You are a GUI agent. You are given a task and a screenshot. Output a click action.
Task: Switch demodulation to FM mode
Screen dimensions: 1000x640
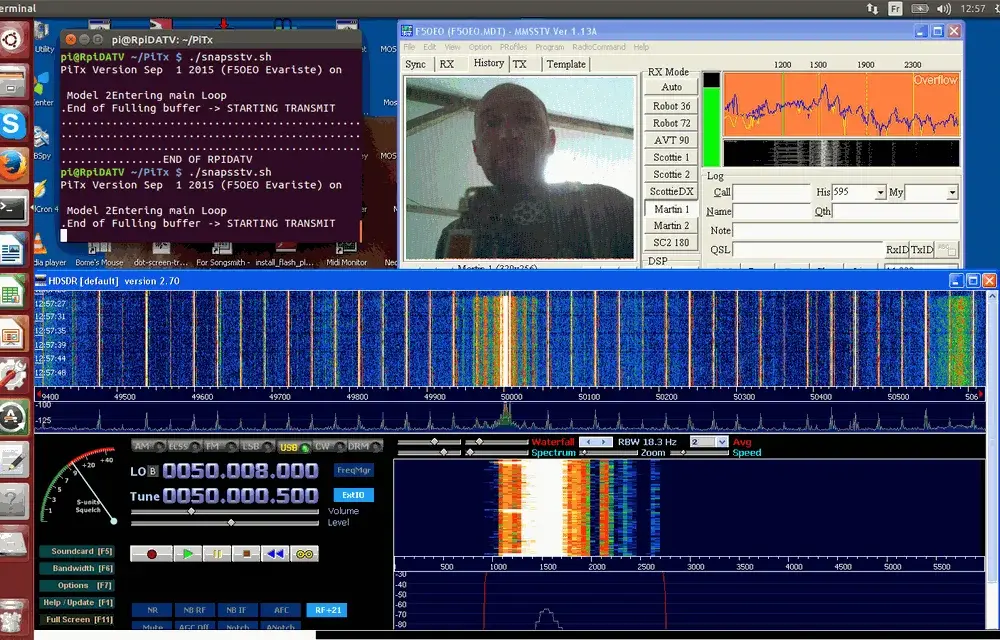221,446
